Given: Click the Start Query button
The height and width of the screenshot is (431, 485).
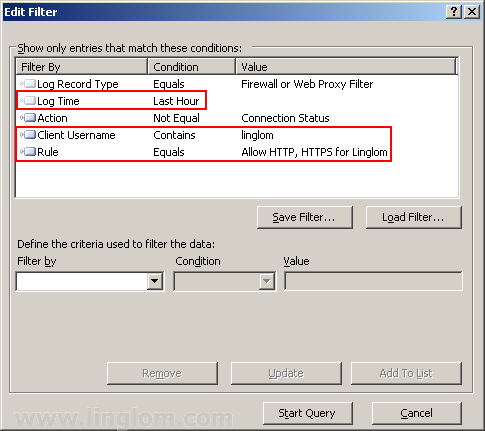Looking at the screenshot, I should [307, 413].
